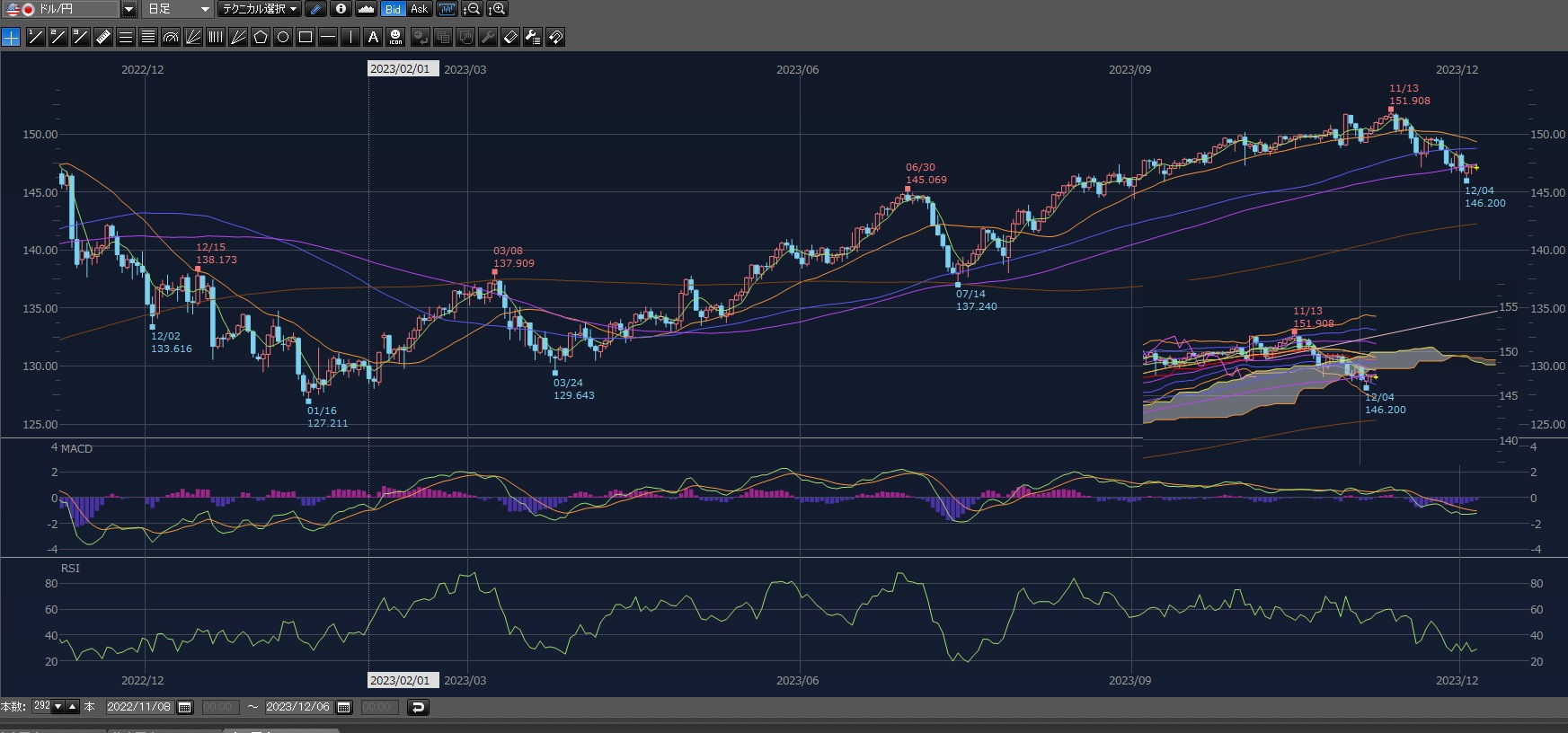Select the eraser tool in drawing toolbar
This screenshot has height=733, width=1568.
tap(509, 37)
